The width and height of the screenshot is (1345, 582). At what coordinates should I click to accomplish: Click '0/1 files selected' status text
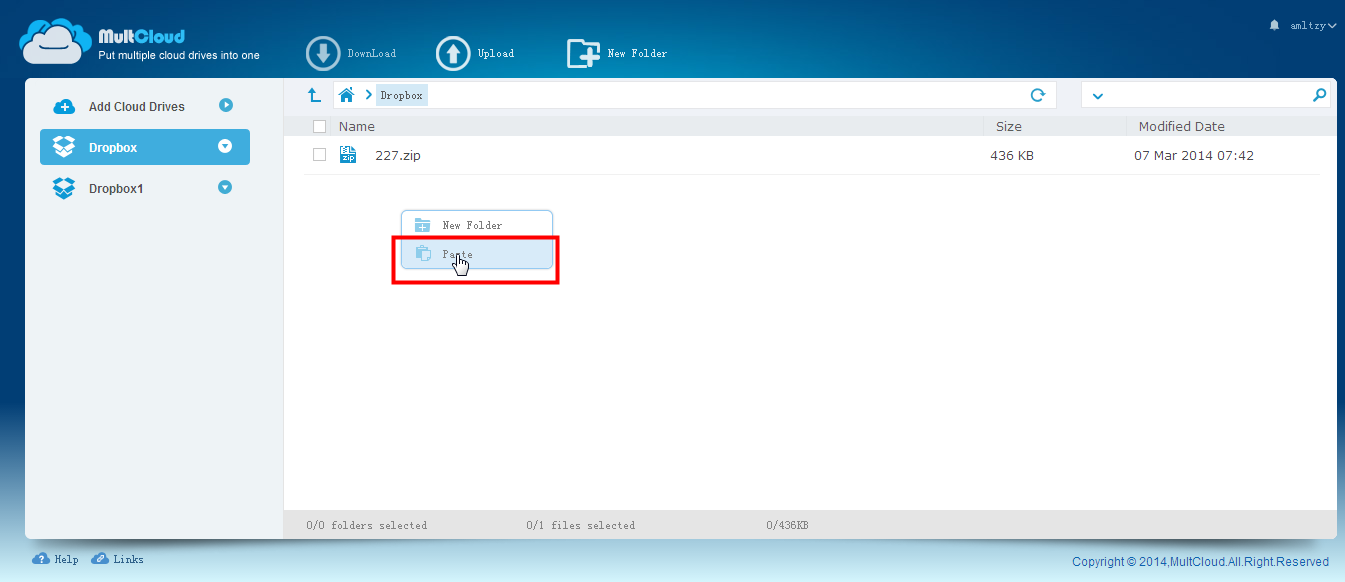click(580, 525)
